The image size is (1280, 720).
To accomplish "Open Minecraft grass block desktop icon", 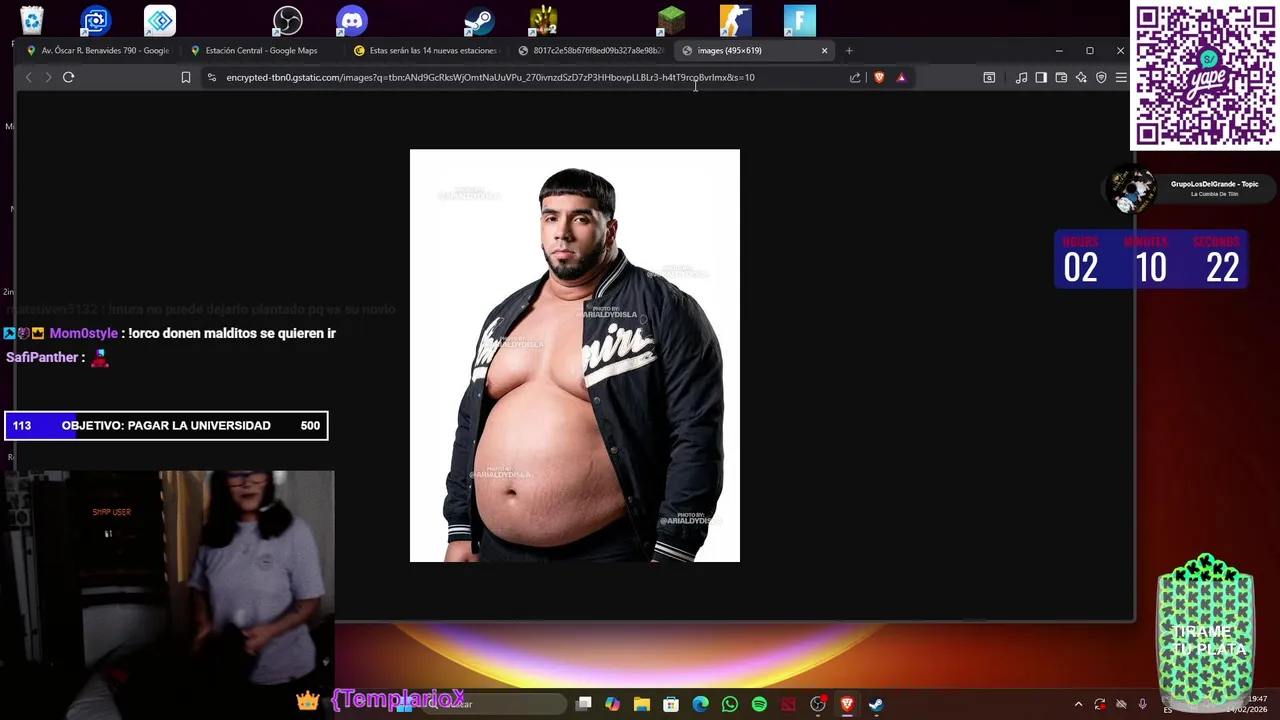I will pyautogui.click(x=671, y=20).
